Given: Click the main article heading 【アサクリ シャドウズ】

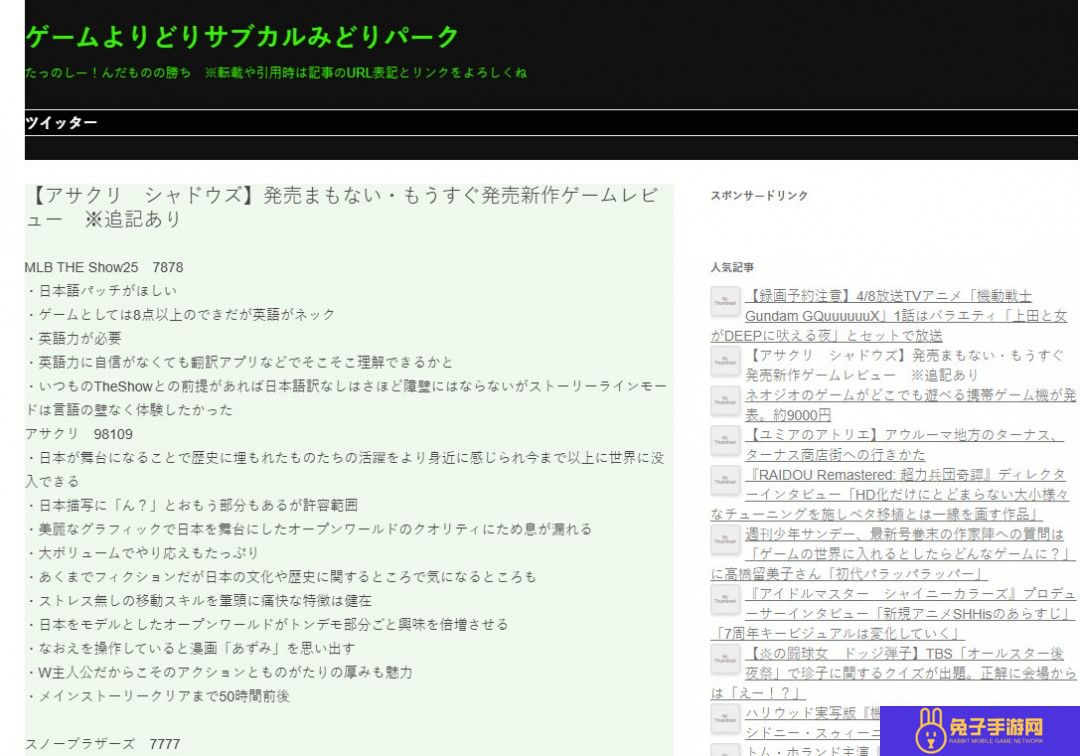Looking at the screenshot, I should [x=342, y=207].
